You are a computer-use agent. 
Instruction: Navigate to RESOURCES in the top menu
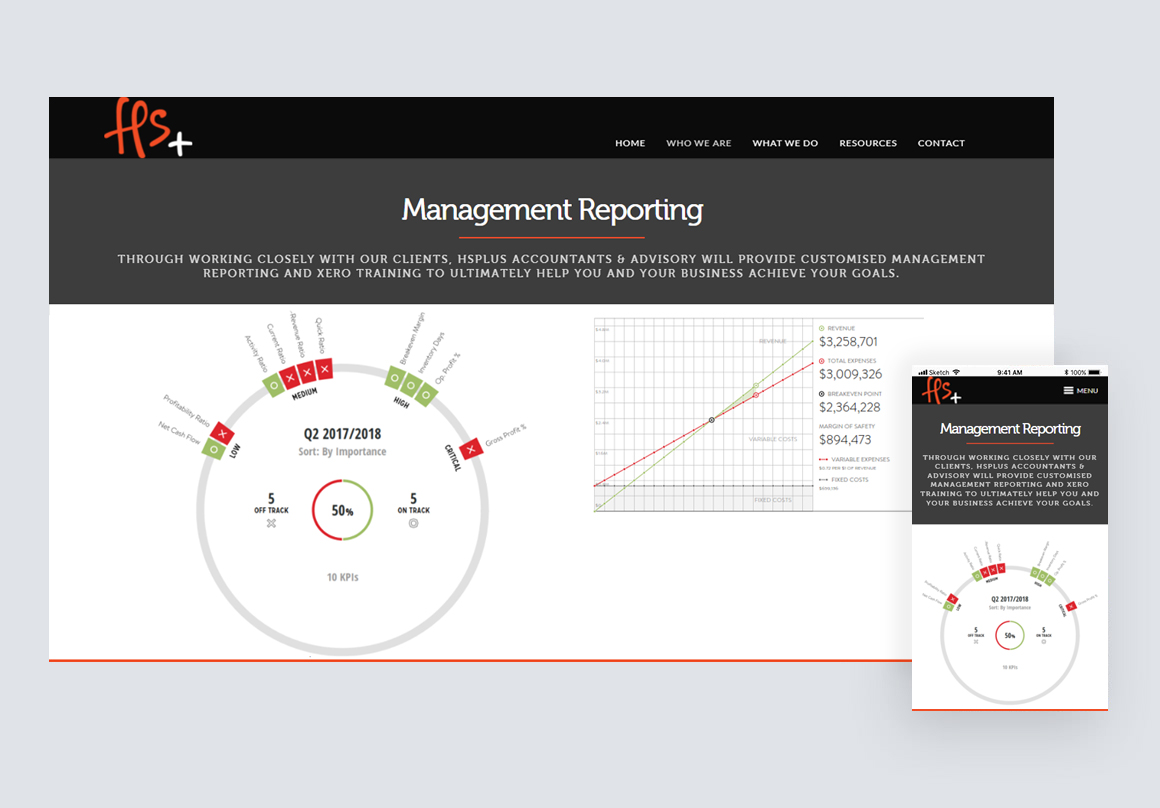[x=868, y=143]
